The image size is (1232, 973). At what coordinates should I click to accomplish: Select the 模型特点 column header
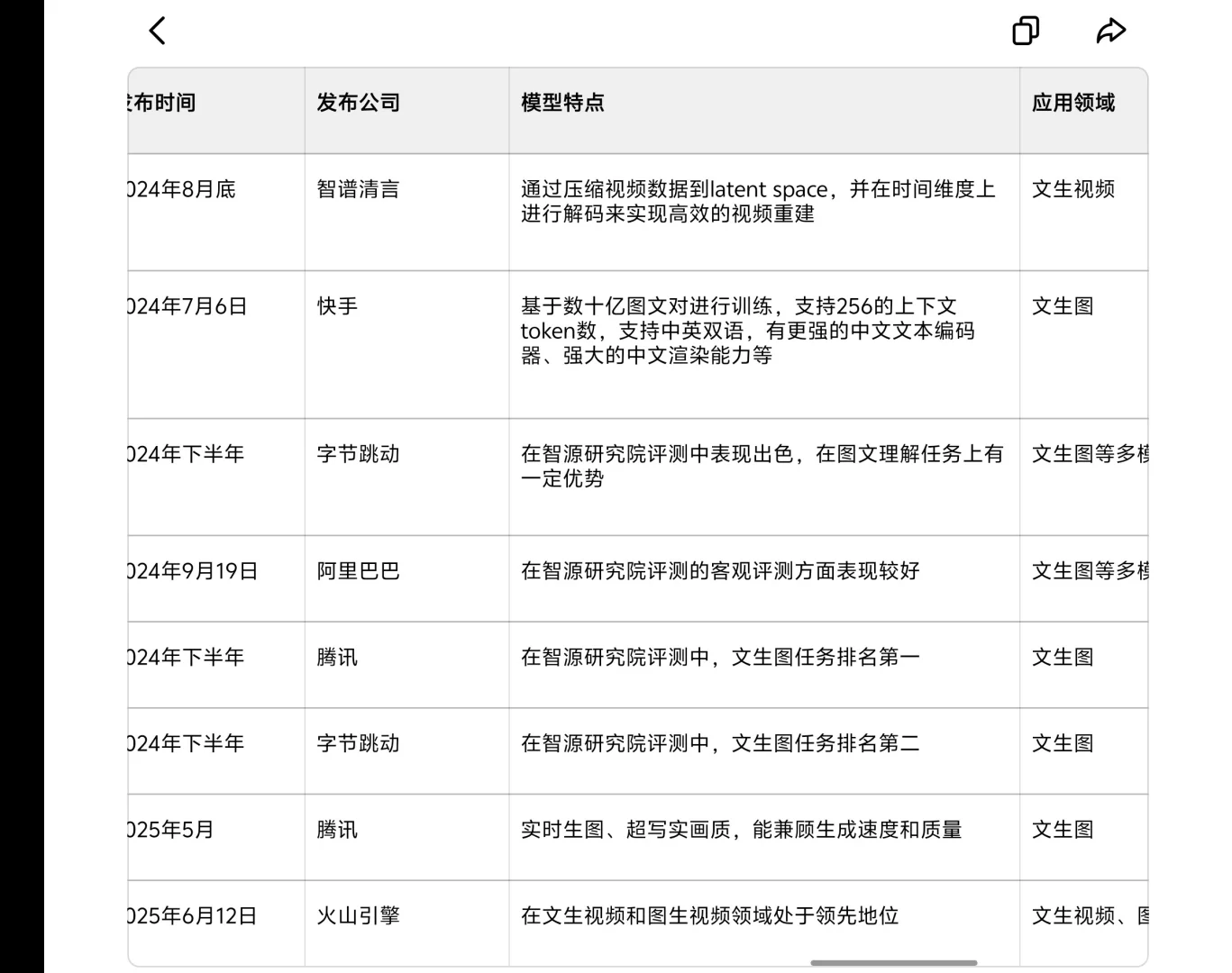tap(764, 111)
